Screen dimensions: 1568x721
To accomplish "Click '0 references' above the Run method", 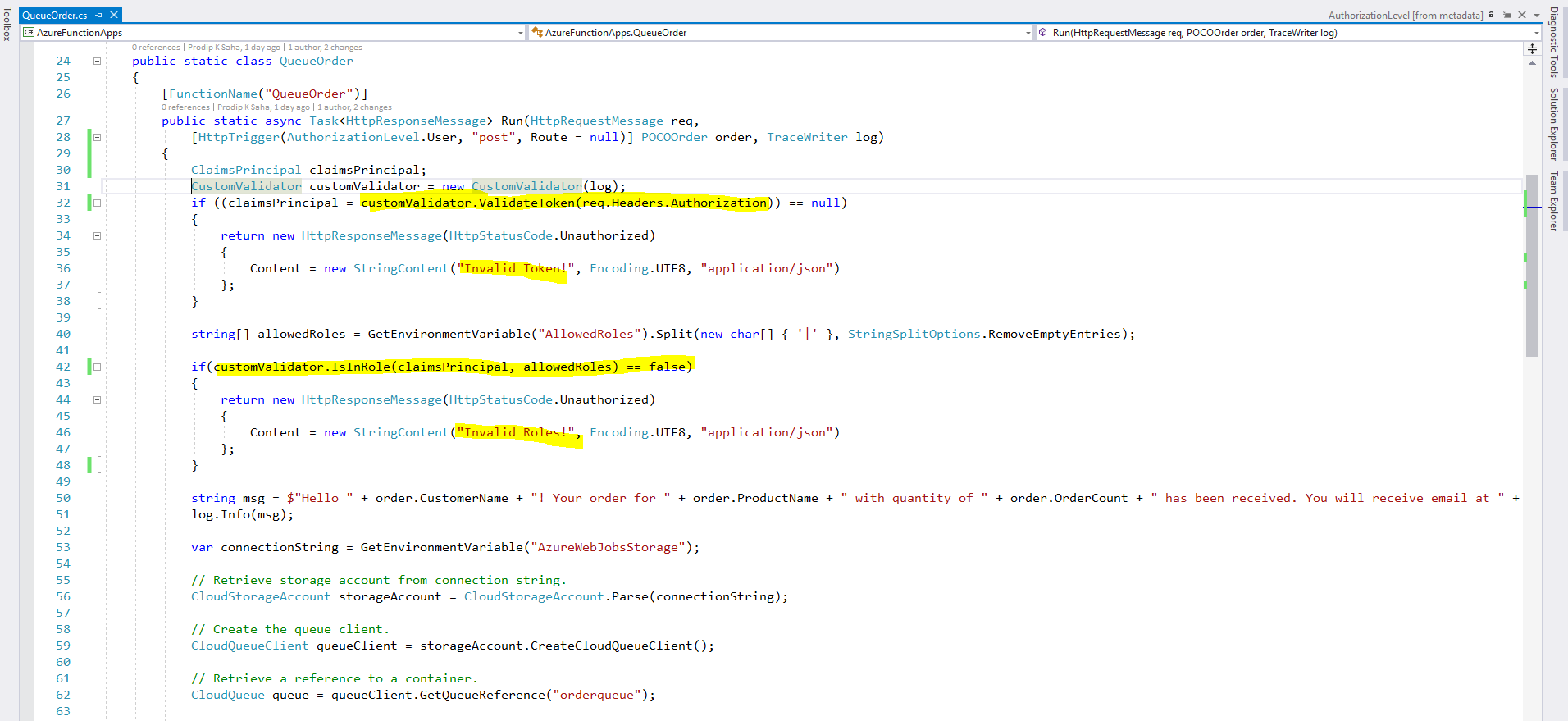I will pos(185,107).
